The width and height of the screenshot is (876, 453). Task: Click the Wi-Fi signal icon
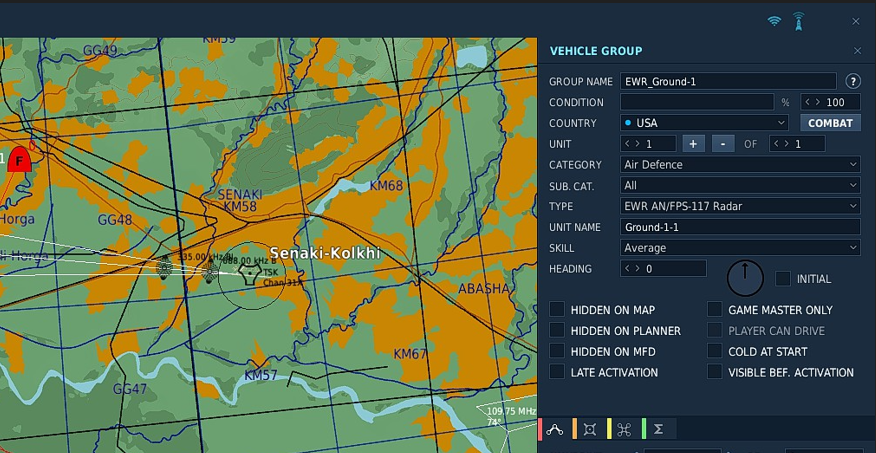click(774, 21)
